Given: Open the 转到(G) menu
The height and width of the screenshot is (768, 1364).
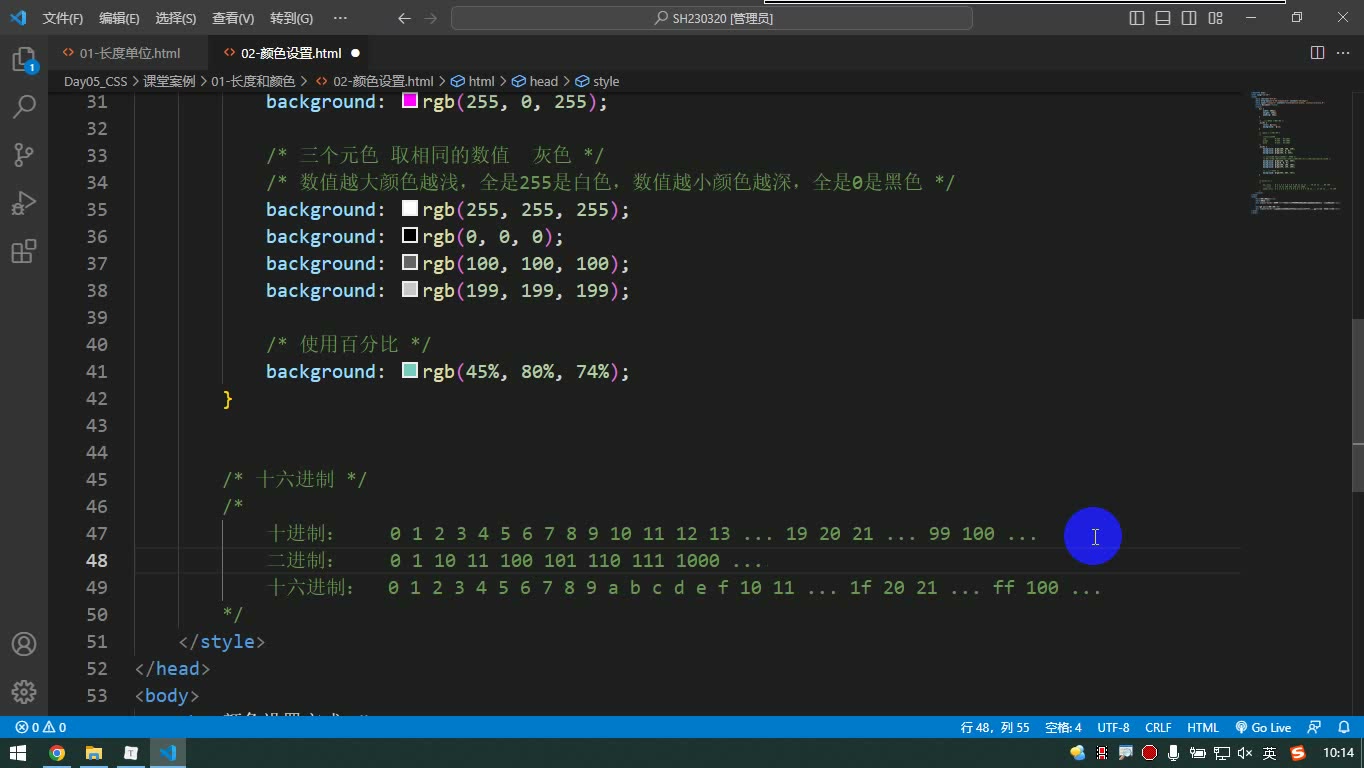Looking at the screenshot, I should tap(291, 18).
